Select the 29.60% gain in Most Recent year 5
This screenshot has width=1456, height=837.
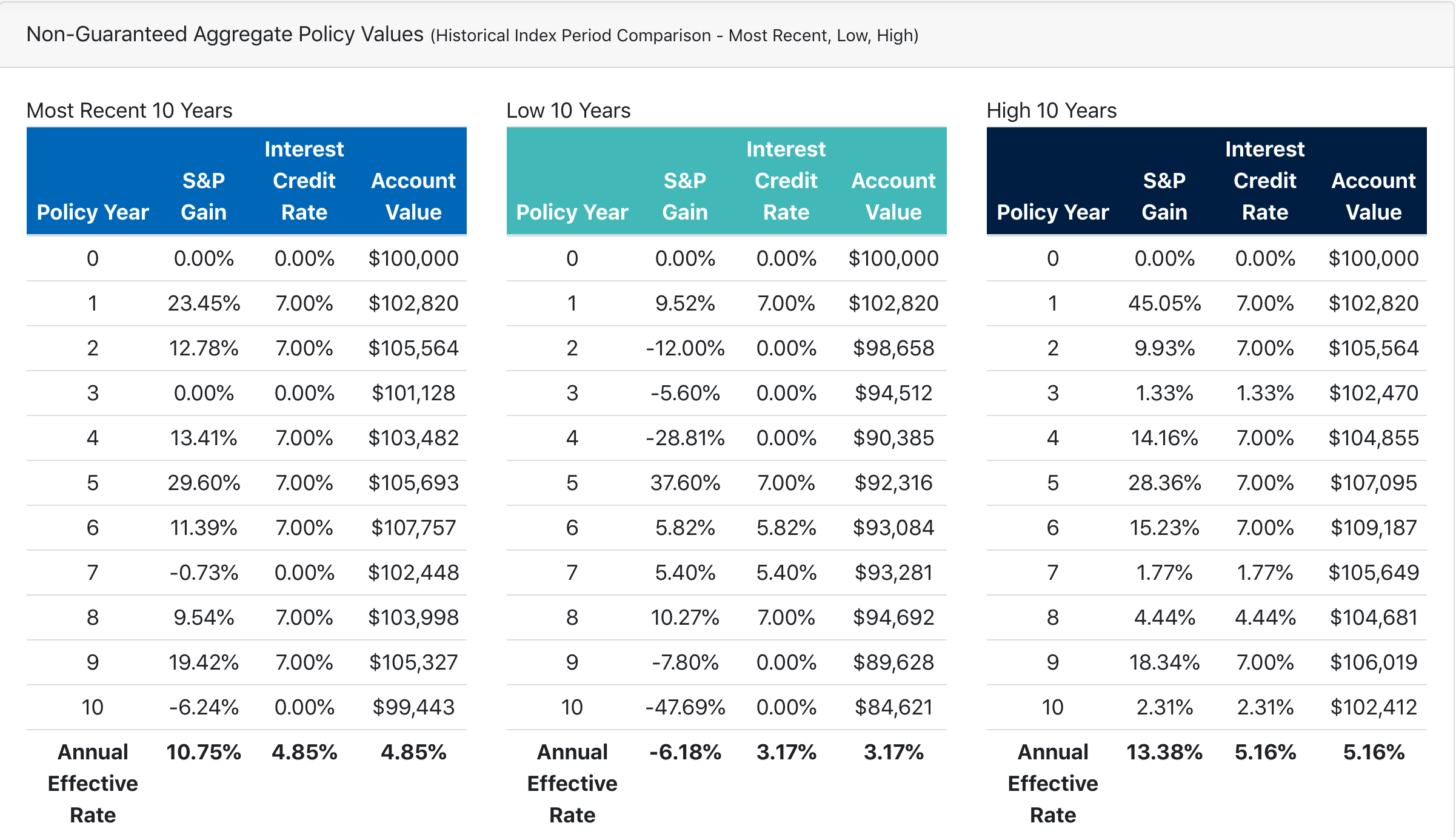tap(204, 482)
